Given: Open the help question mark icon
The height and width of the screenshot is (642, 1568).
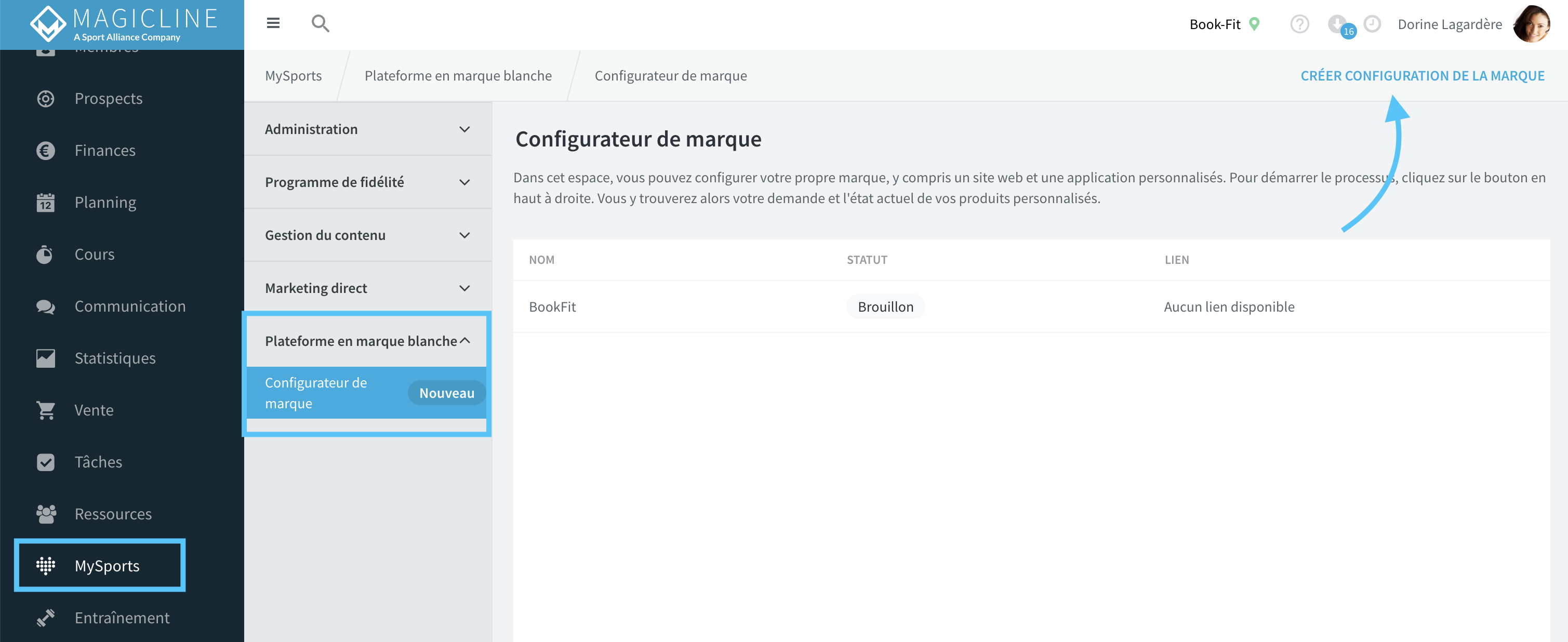Looking at the screenshot, I should point(1299,24).
